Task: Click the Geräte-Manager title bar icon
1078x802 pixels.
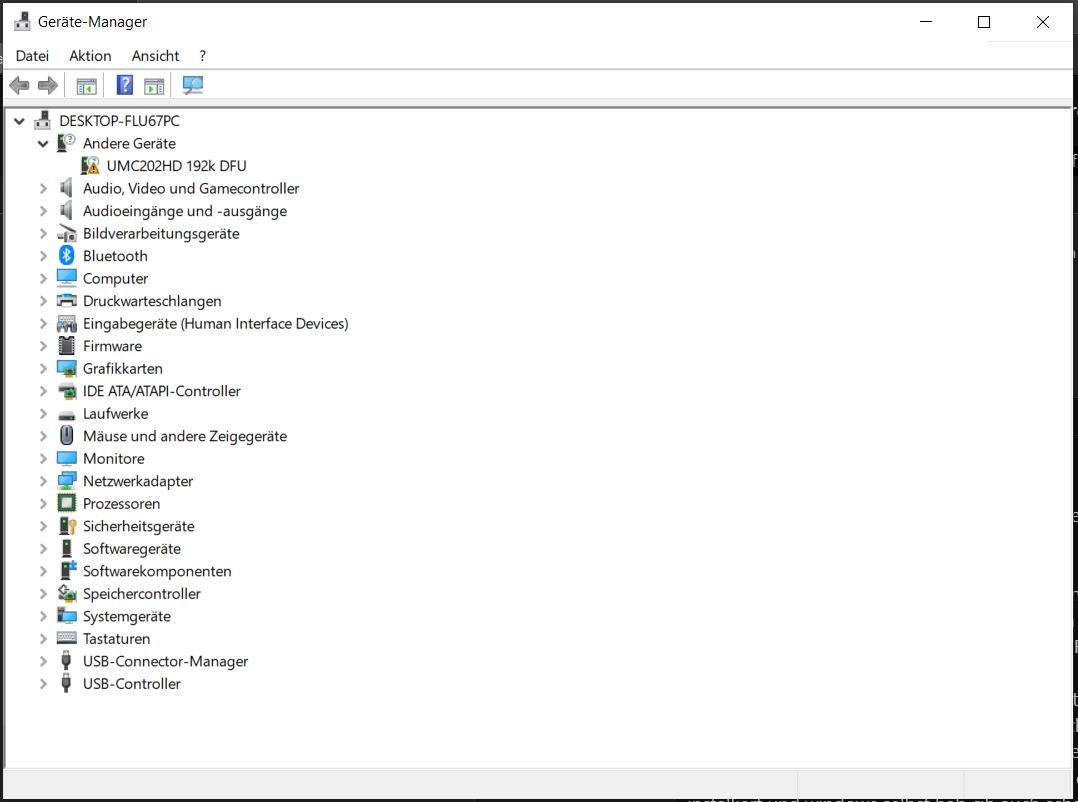Action: point(22,21)
